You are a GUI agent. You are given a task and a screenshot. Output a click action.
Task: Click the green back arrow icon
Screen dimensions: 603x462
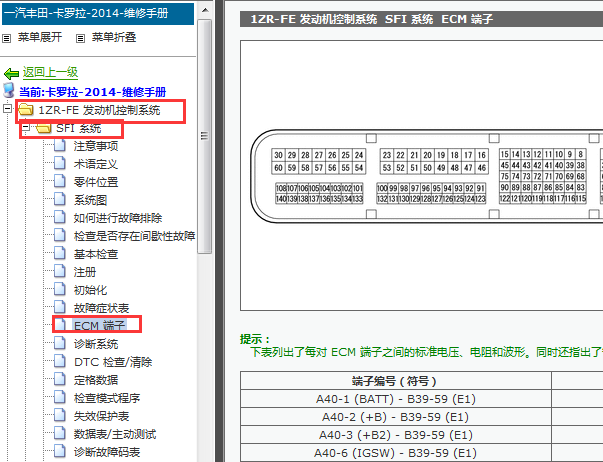click(x=11, y=73)
